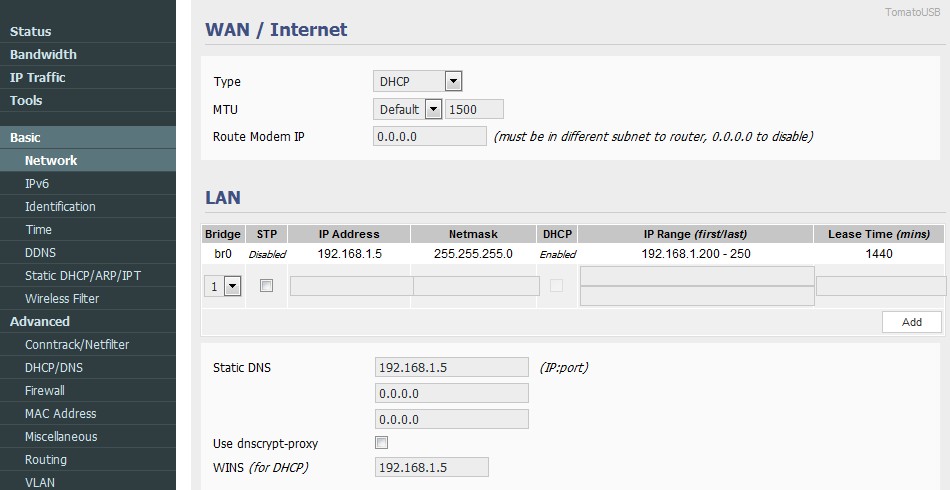Open the Status menu section

pos(31,31)
